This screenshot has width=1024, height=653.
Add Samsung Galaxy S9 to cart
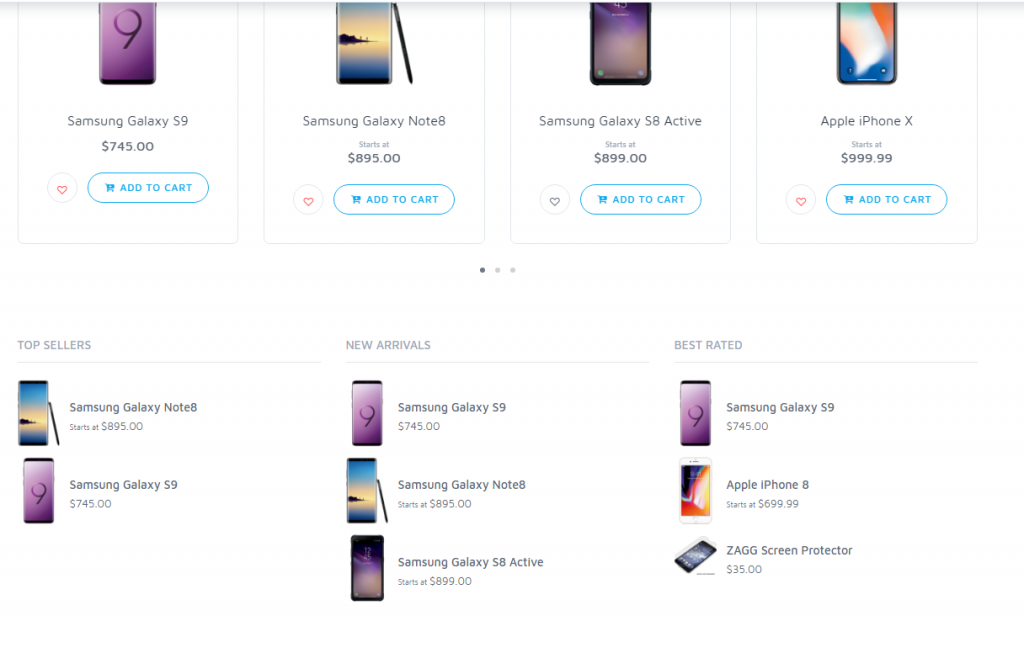tap(148, 188)
